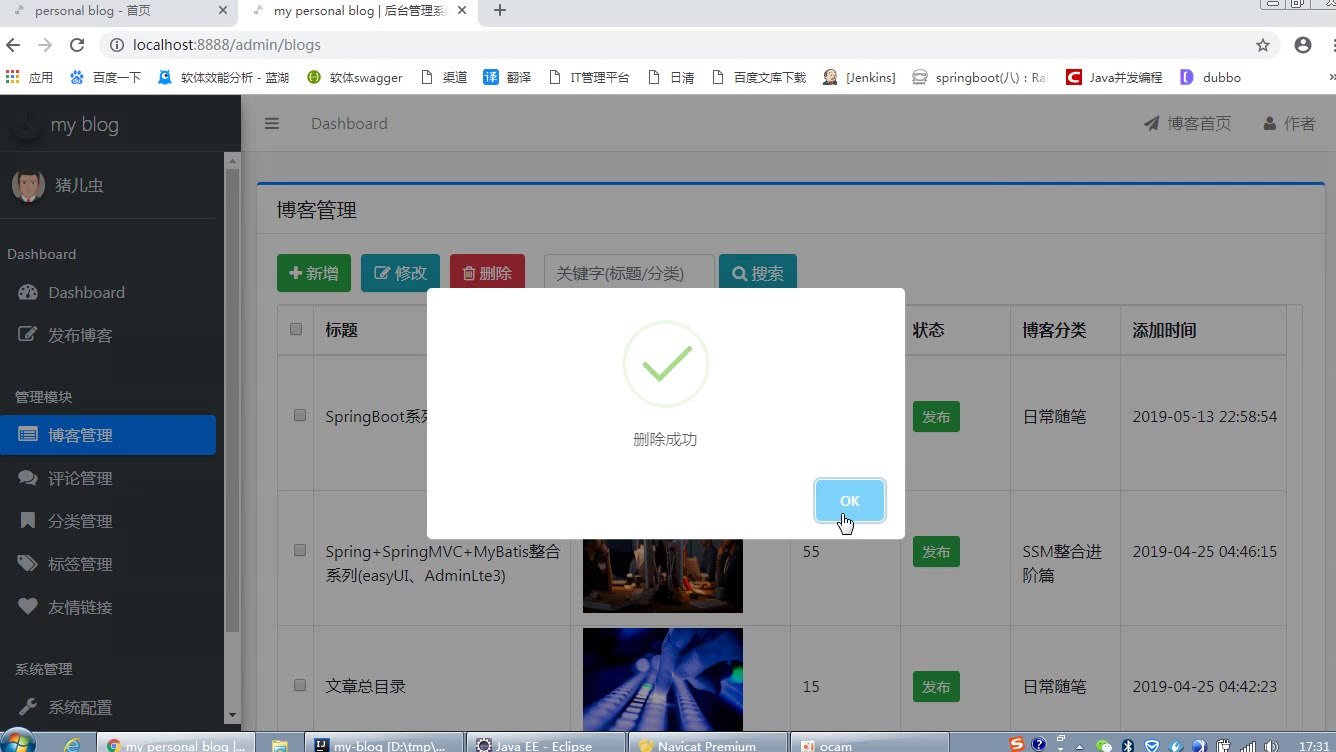Open the 软体swagger bookmark
1336x752 pixels.
[354, 77]
